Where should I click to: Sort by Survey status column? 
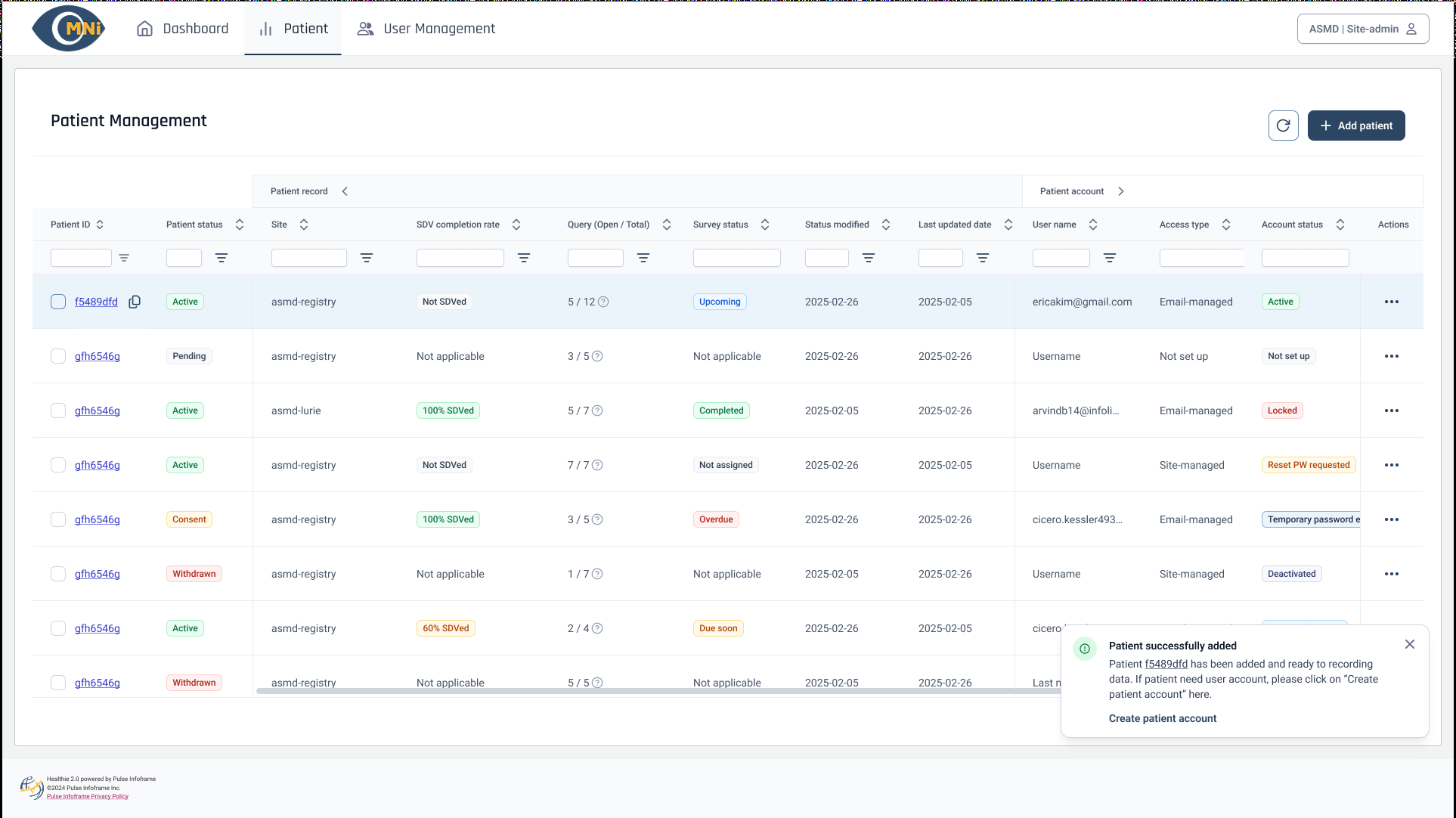point(765,225)
